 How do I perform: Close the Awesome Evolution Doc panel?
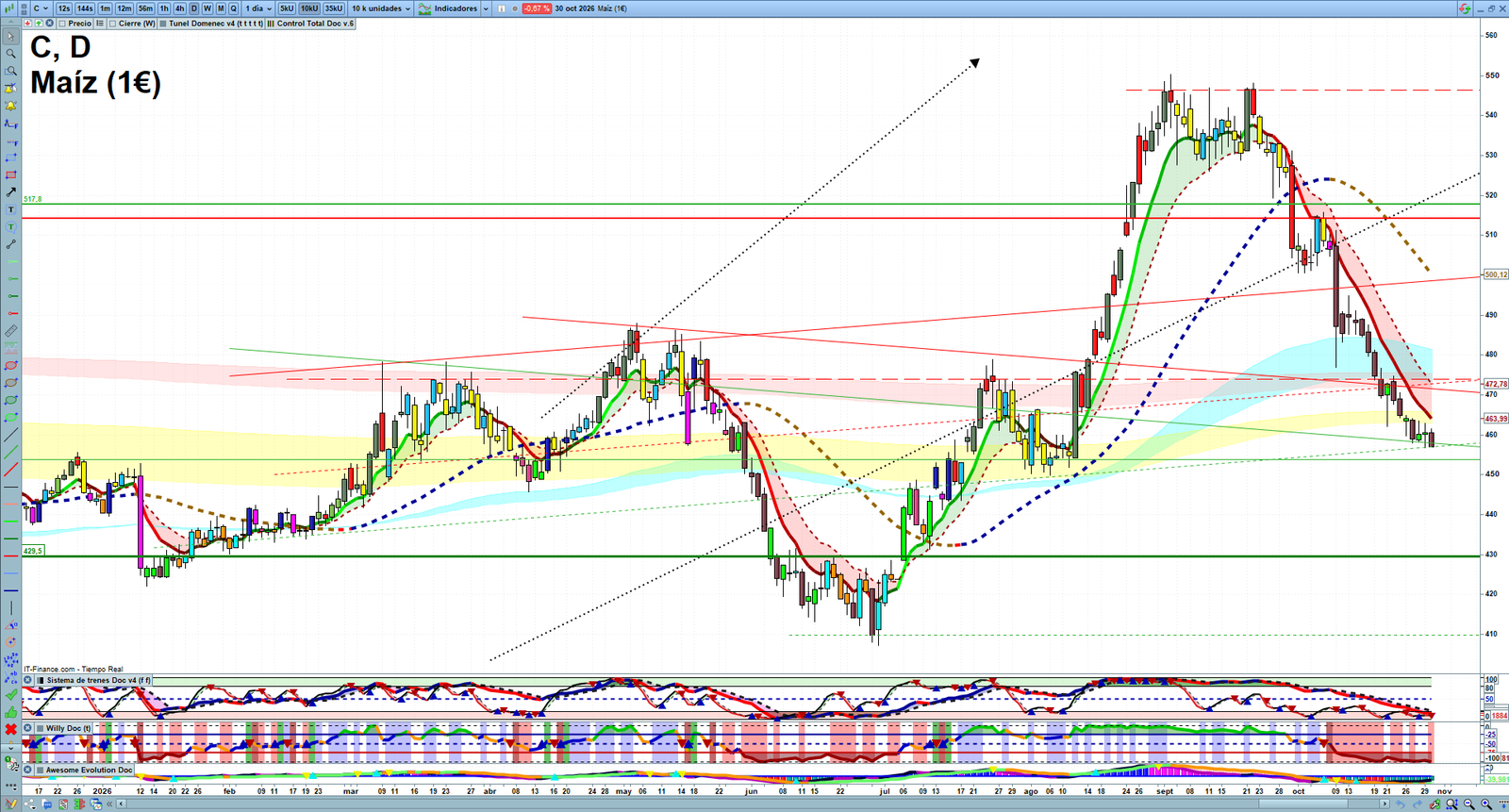[27, 770]
